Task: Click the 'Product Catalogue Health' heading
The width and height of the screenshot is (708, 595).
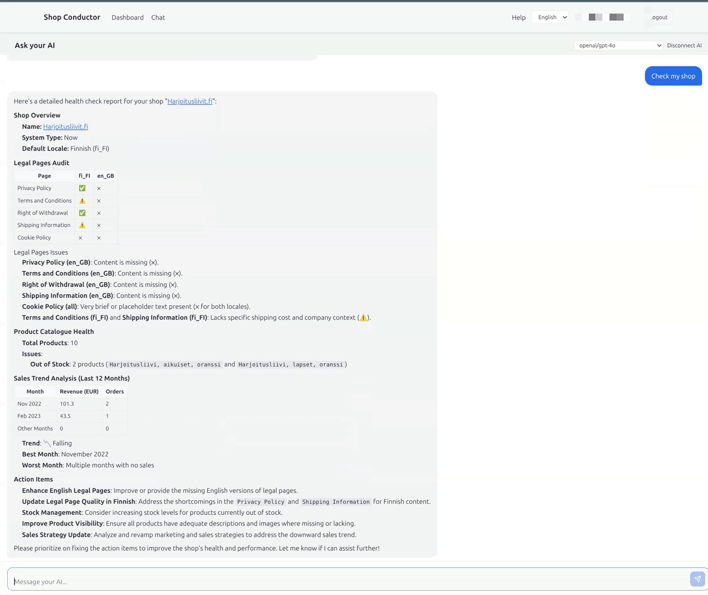Action: coord(54,331)
